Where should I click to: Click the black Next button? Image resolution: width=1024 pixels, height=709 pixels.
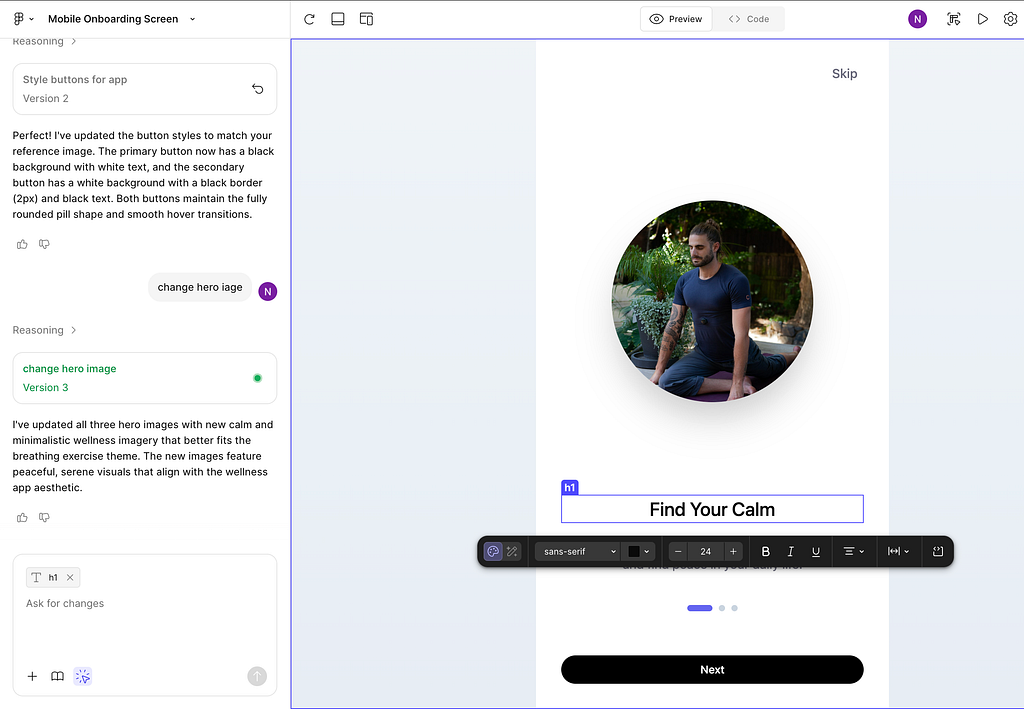(x=712, y=670)
